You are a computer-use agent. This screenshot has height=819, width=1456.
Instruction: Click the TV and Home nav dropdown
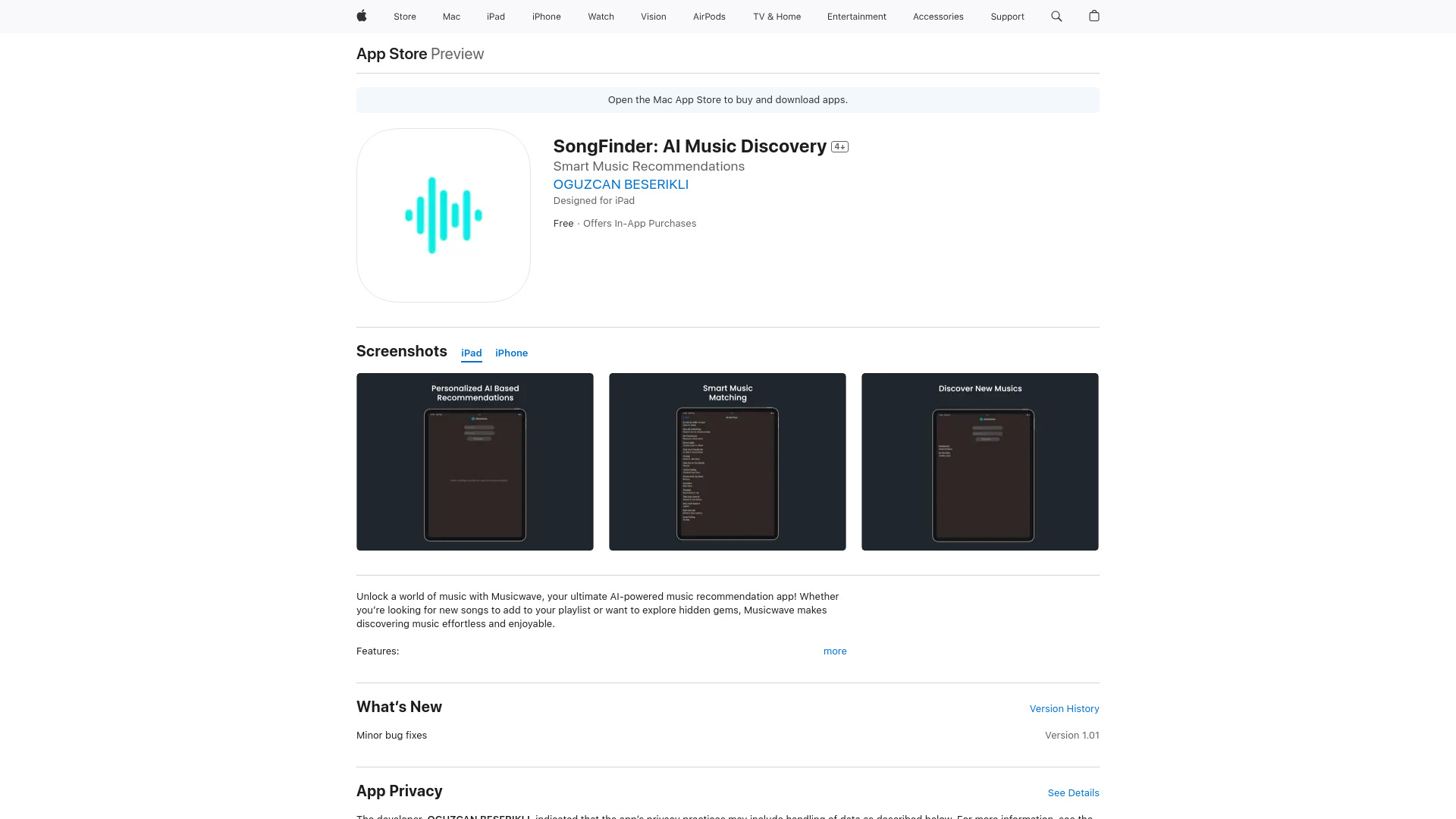776,16
